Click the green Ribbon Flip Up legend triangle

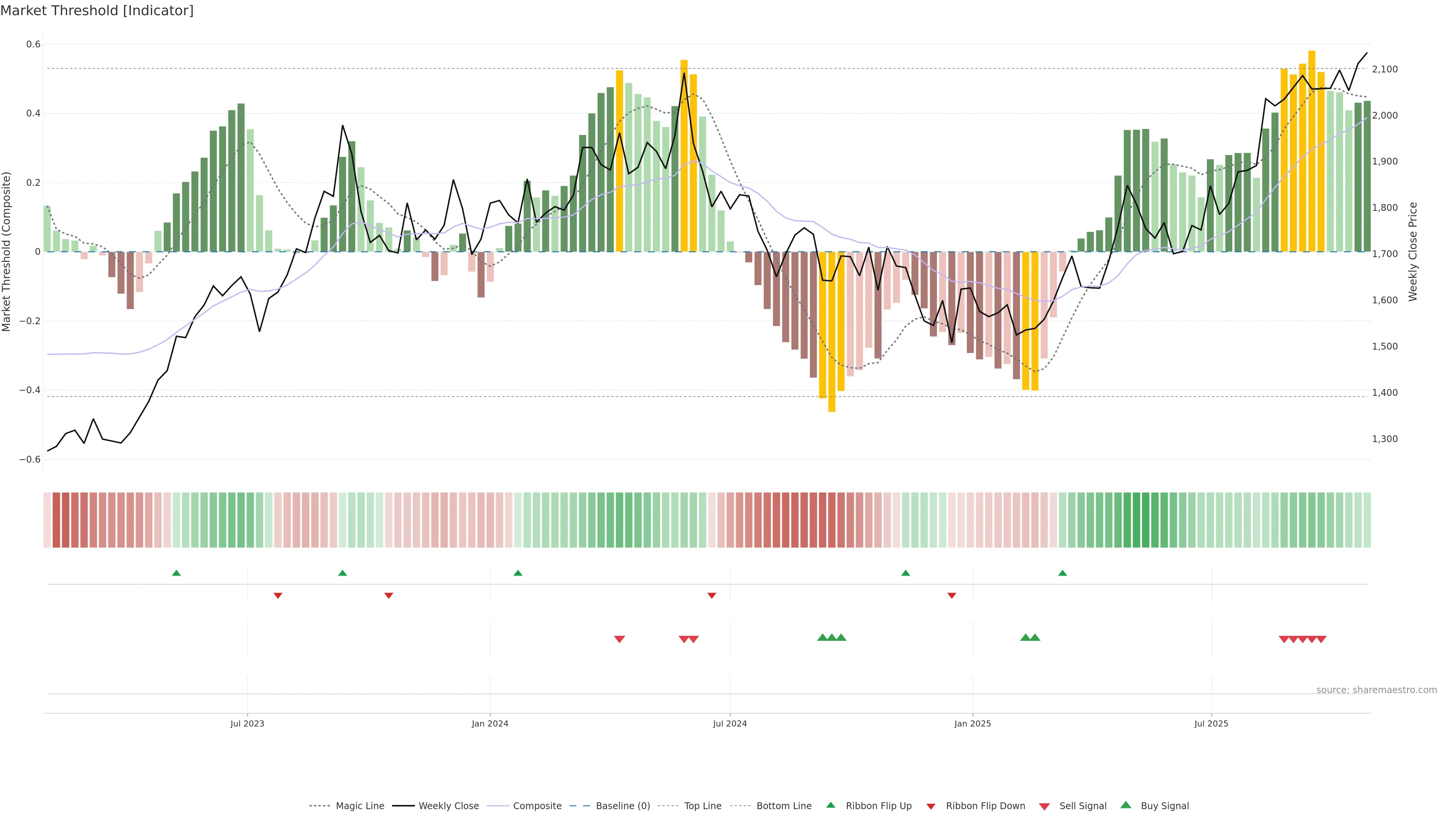(830, 805)
